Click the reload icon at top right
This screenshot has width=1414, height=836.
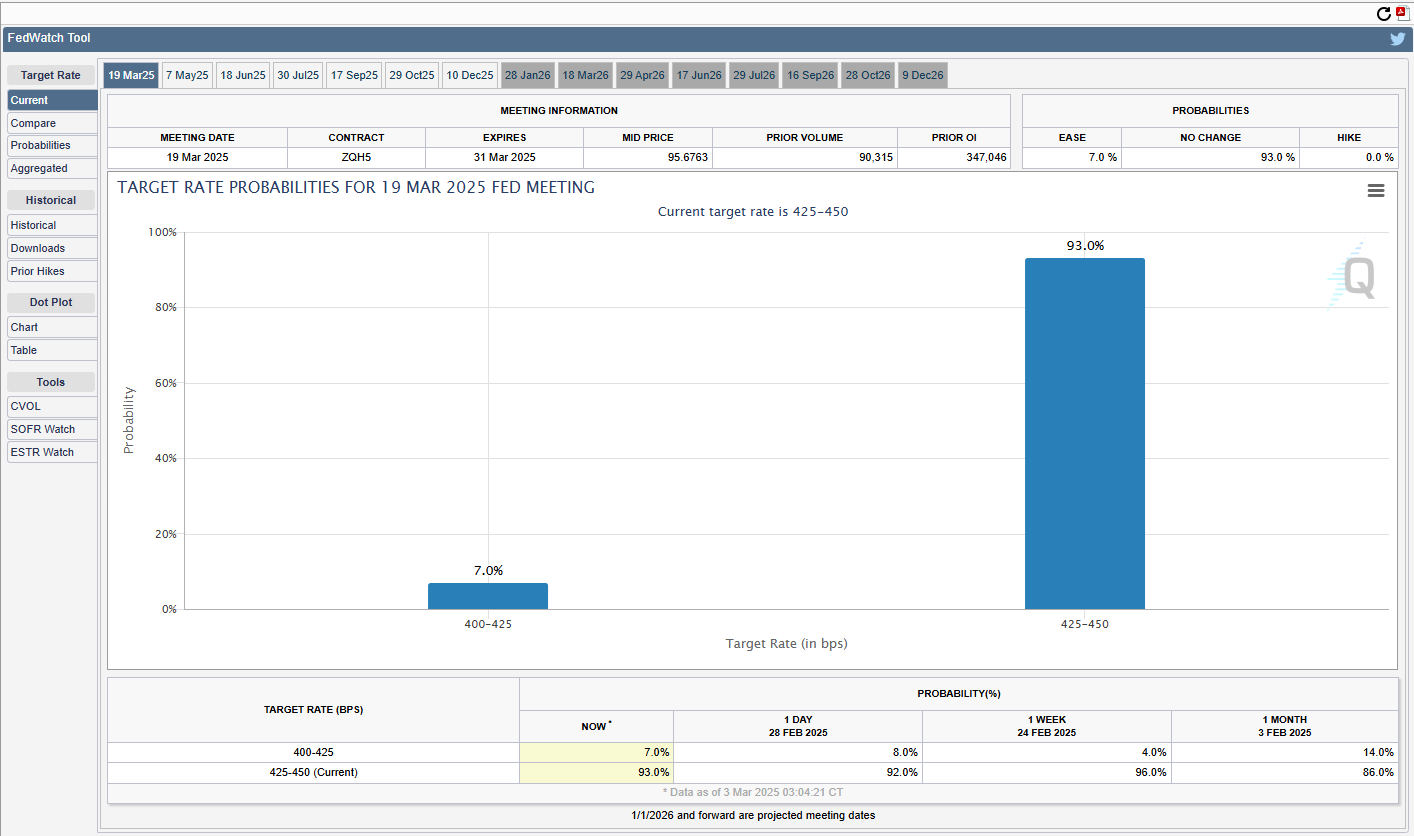(x=1384, y=14)
